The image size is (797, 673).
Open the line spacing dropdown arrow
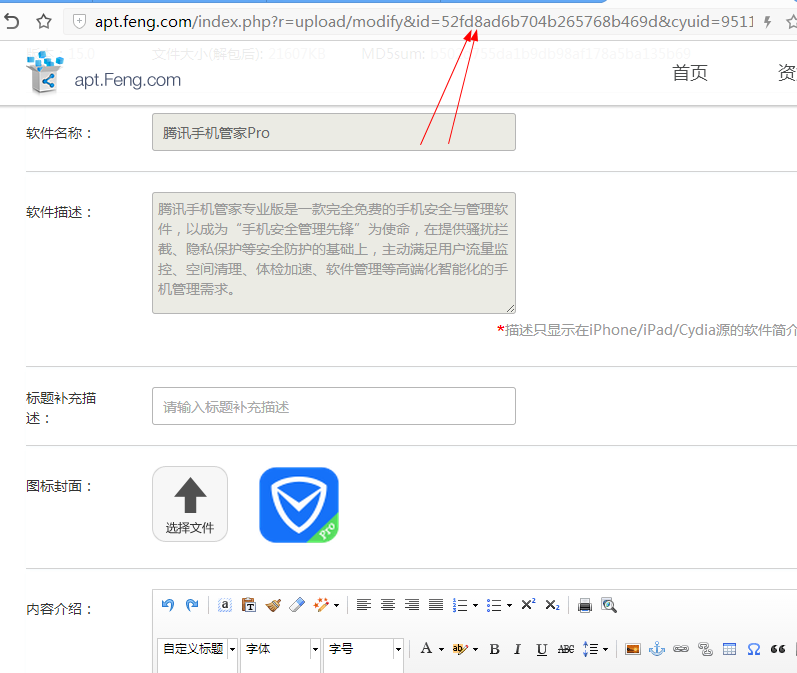coord(605,650)
